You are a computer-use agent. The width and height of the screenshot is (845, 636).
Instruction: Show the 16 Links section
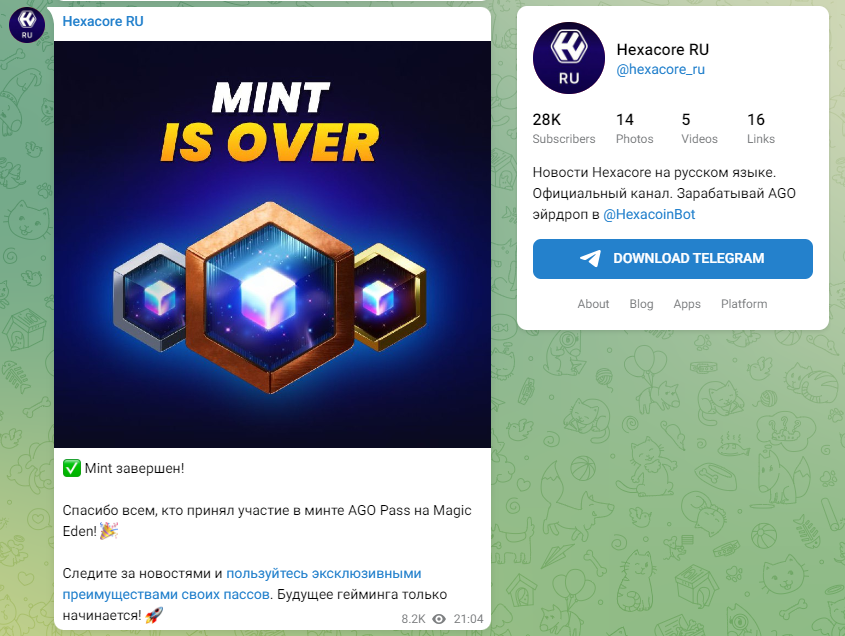click(760, 128)
